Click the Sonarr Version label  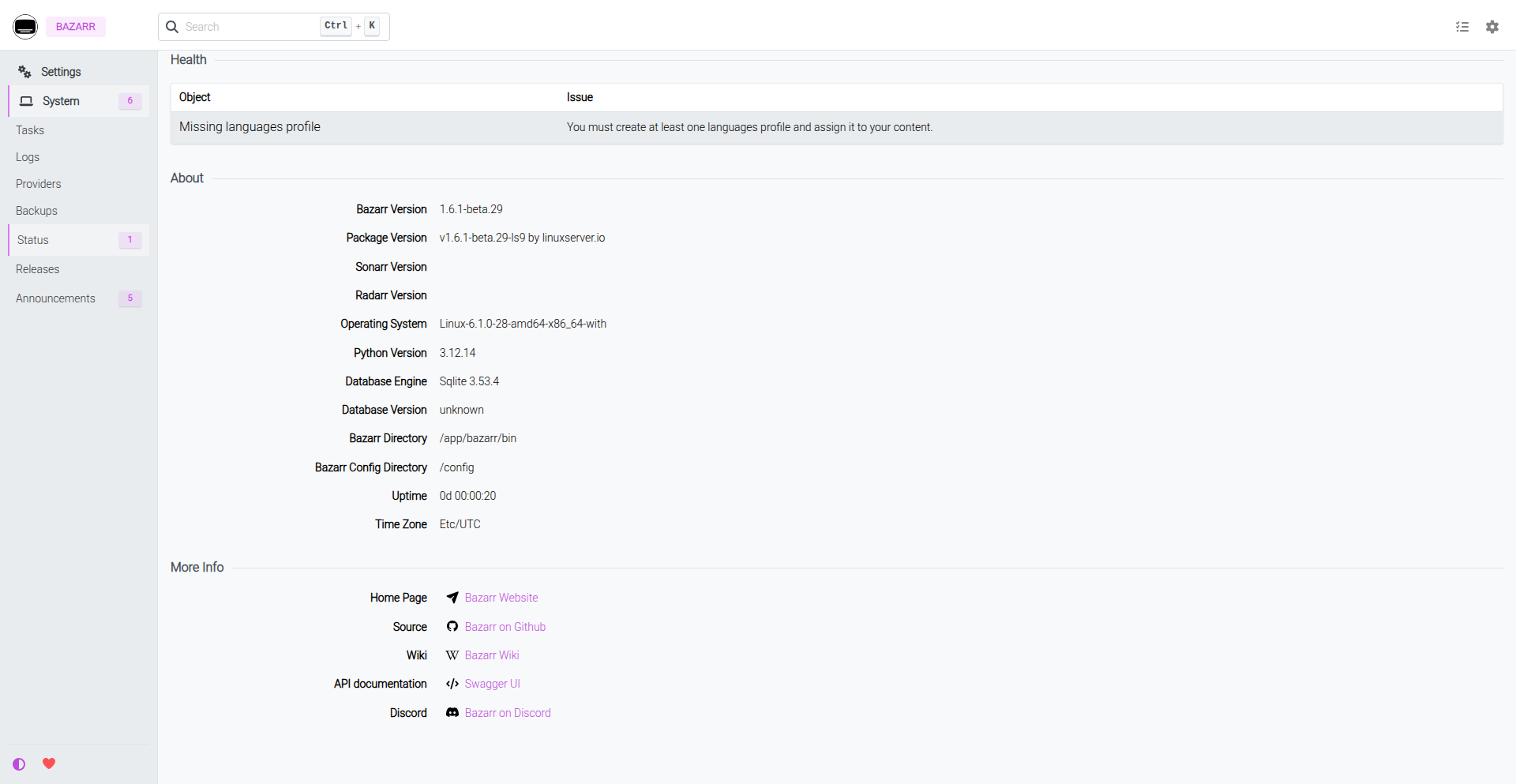(x=391, y=267)
